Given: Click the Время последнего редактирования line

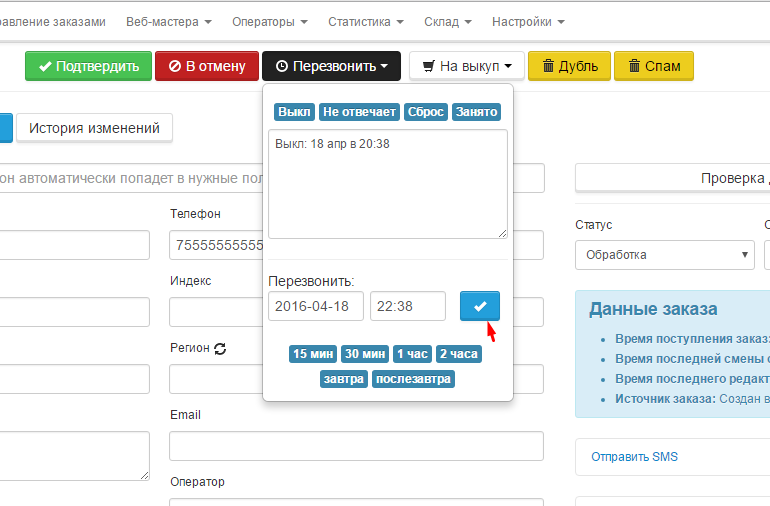Looking at the screenshot, I should [x=692, y=379].
